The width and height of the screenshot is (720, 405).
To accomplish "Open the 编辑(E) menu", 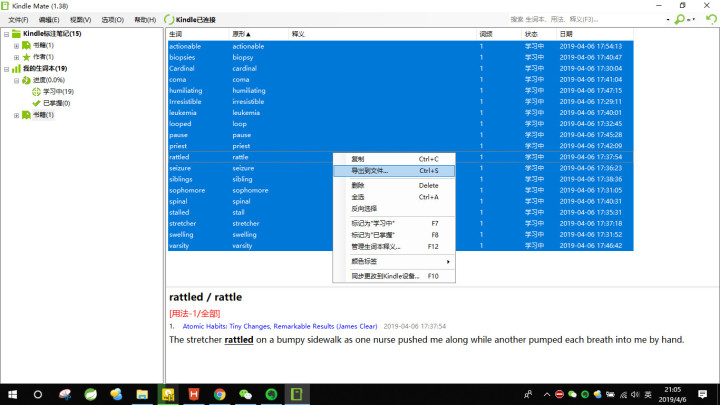I will click(x=49, y=20).
